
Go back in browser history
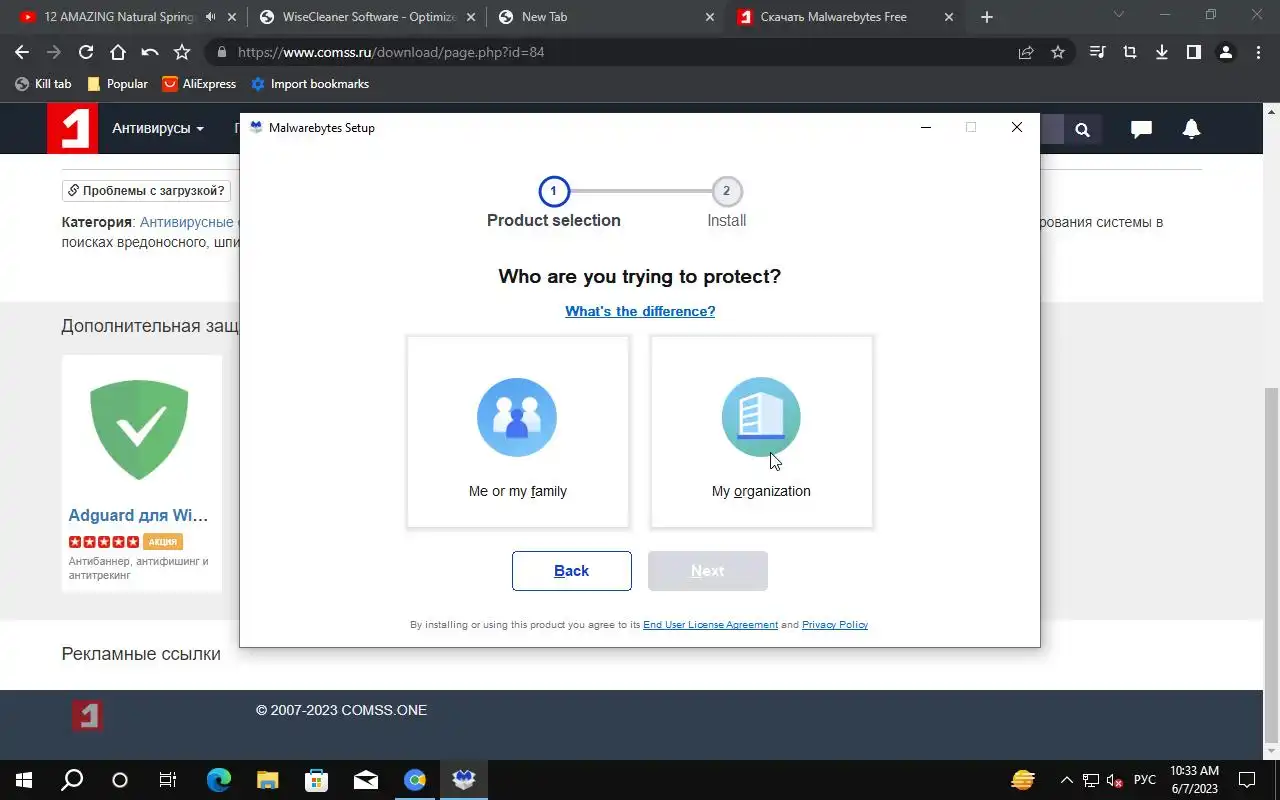pos(22,52)
